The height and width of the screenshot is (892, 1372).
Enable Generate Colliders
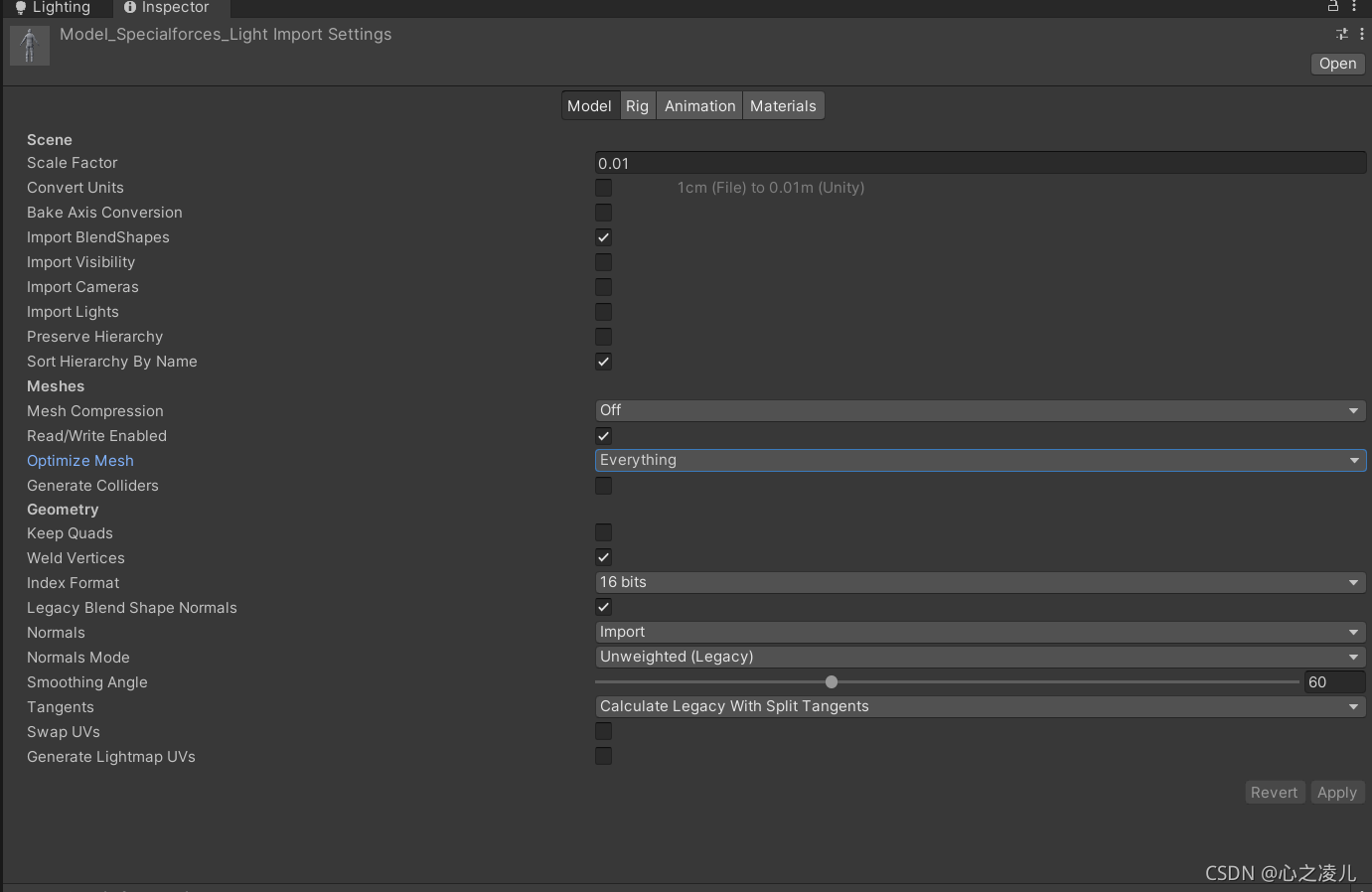pos(603,485)
